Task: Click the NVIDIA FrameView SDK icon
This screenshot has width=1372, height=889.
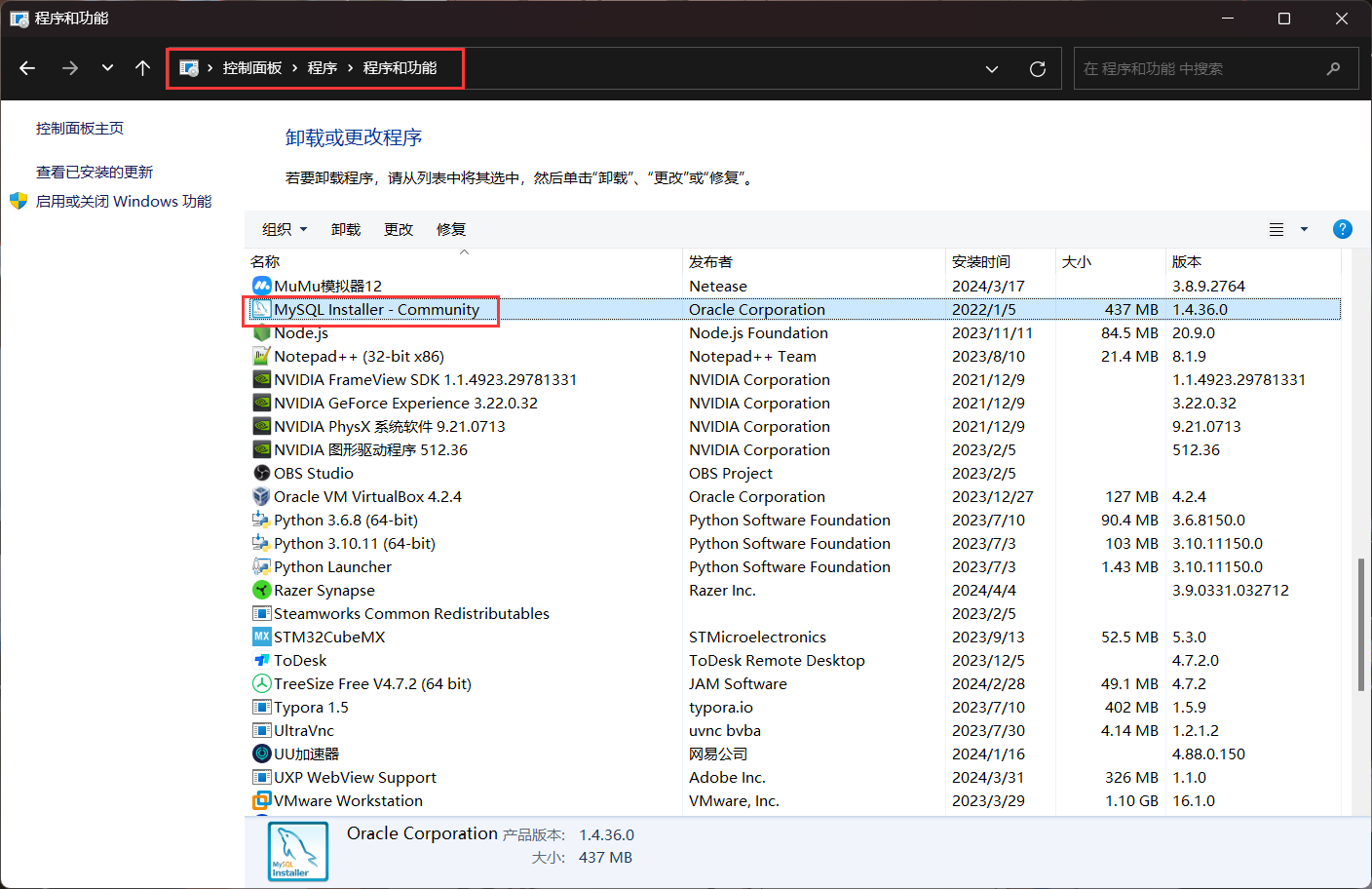Action: 261,379
